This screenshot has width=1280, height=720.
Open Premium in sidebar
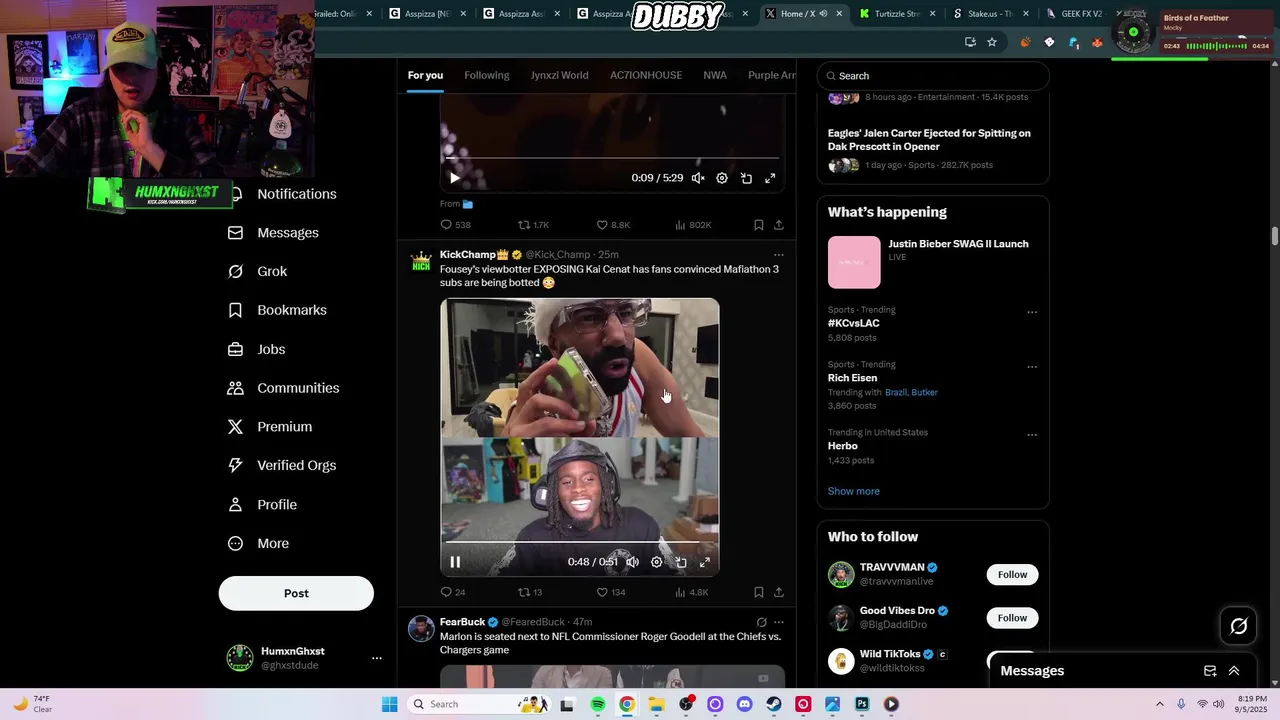coord(270,427)
